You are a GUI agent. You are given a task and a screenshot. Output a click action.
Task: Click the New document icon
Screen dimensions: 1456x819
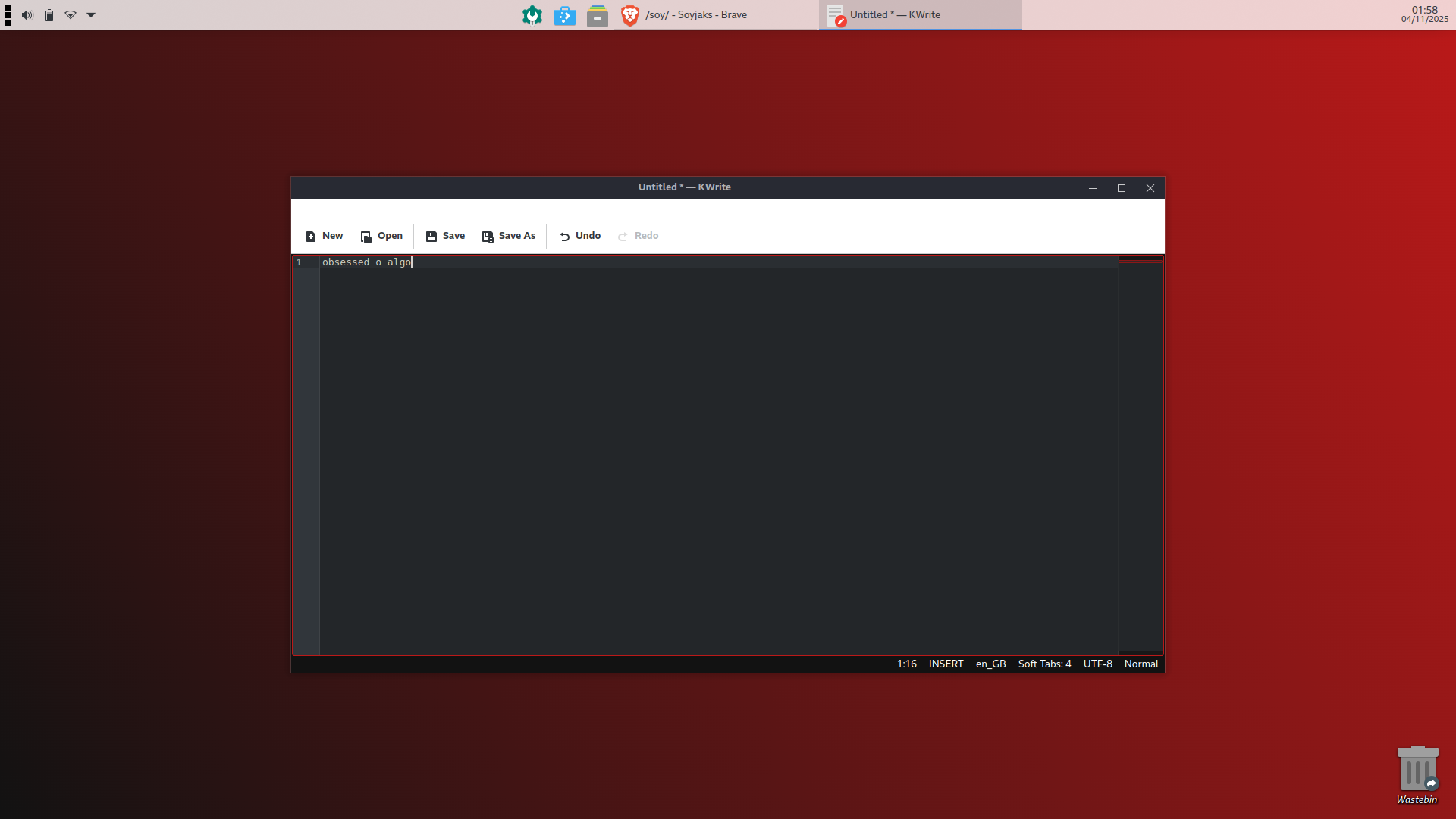pyautogui.click(x=311, y=237)
